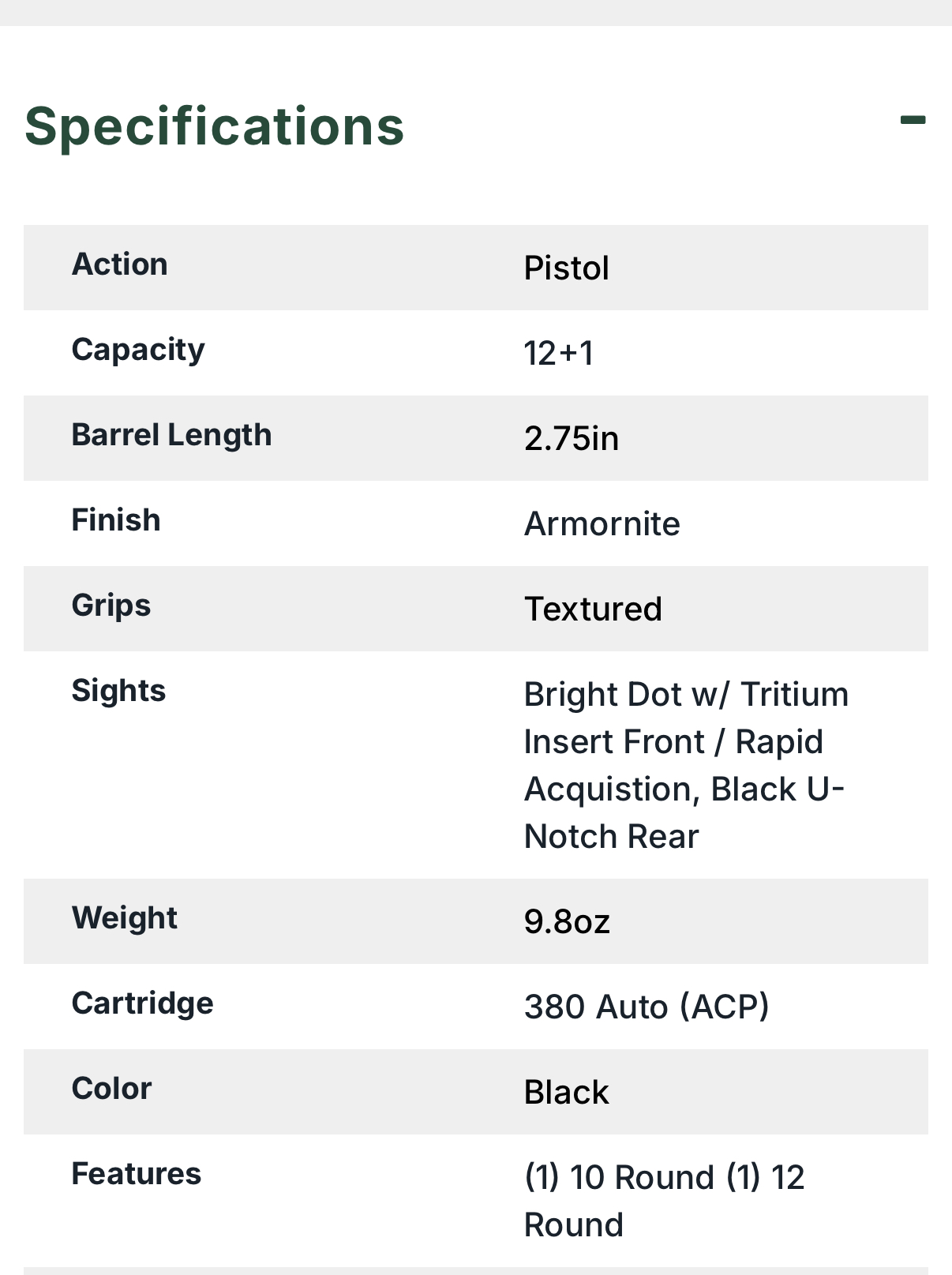Click the 380 Auto (ACP) value
Image resolution: width=952 pixels, height=1275 pixels.
pyautogui.click(x=647, y=1007)
